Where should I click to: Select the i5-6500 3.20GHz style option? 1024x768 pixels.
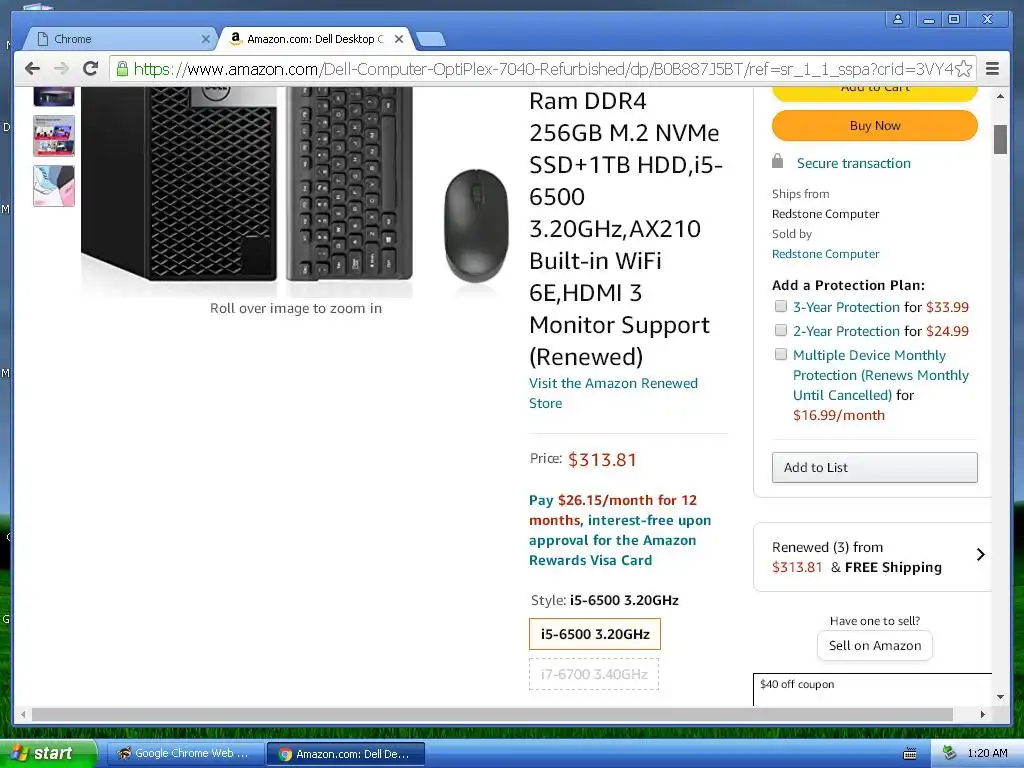pos(594,634)
